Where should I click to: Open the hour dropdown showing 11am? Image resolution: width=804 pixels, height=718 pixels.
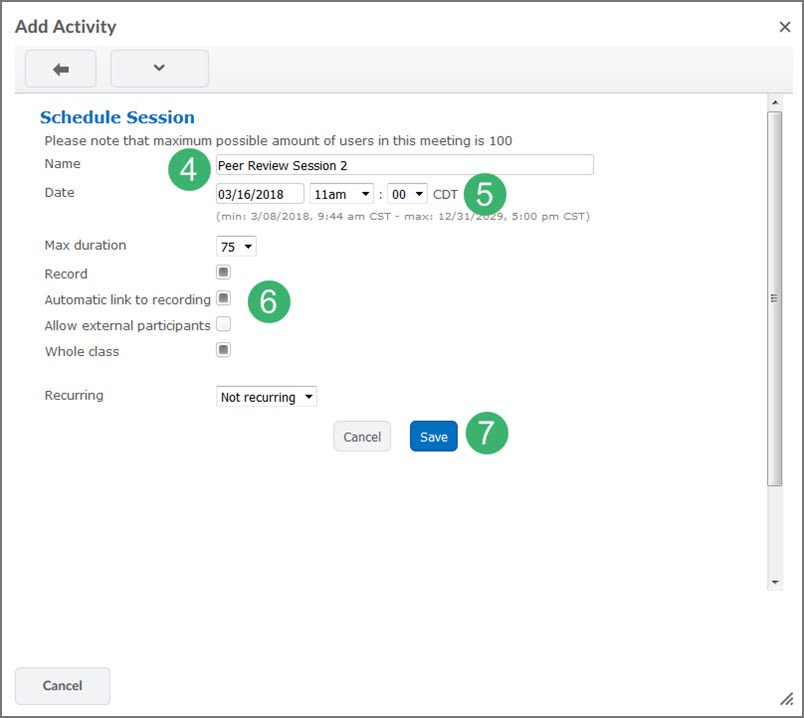pyautogui.click(x=341, y=194)
